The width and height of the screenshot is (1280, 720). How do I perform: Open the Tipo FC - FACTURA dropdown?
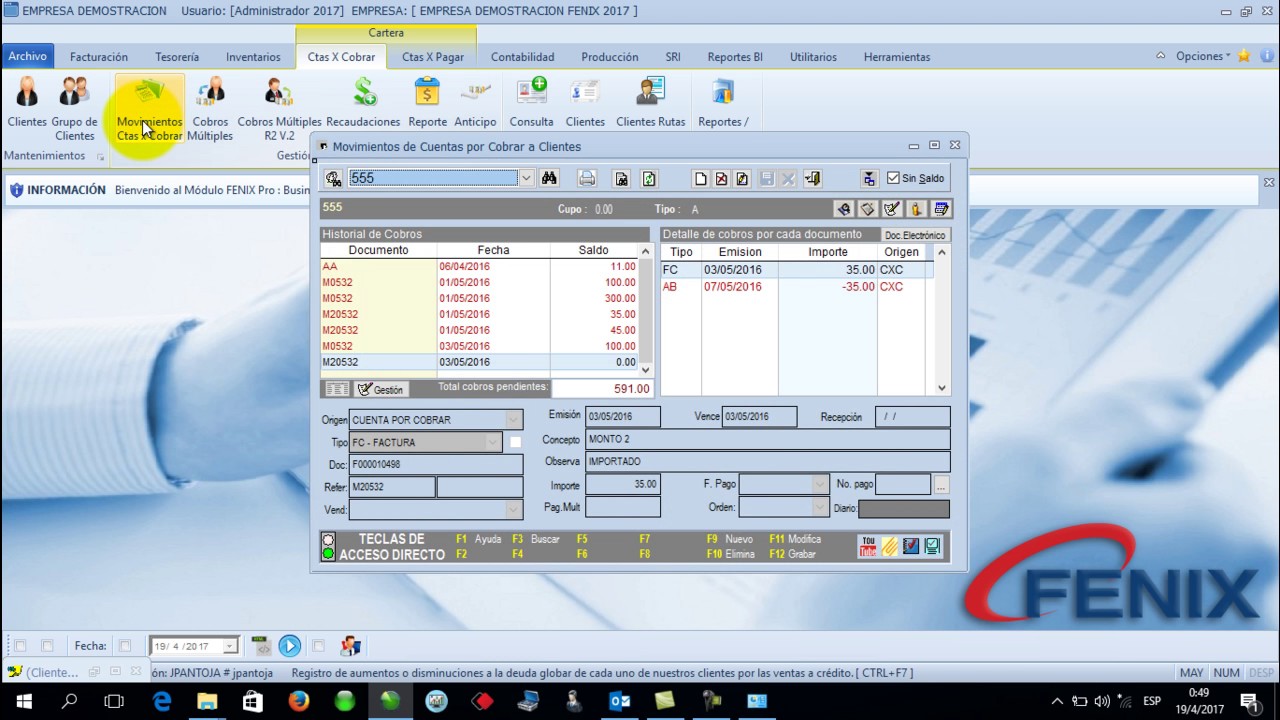coord(492,442)
